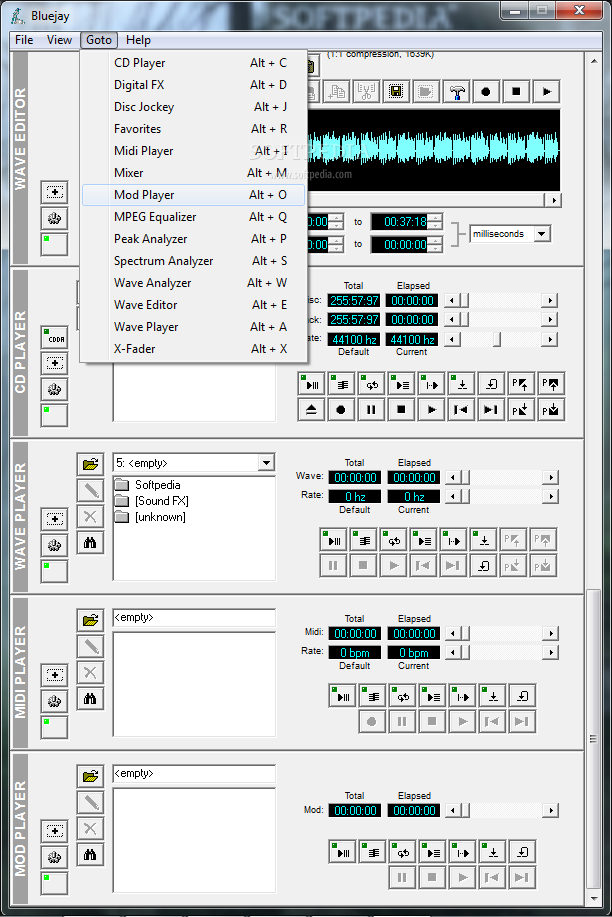Toggle play/pause mode button in Wave Player

(333, 540)
